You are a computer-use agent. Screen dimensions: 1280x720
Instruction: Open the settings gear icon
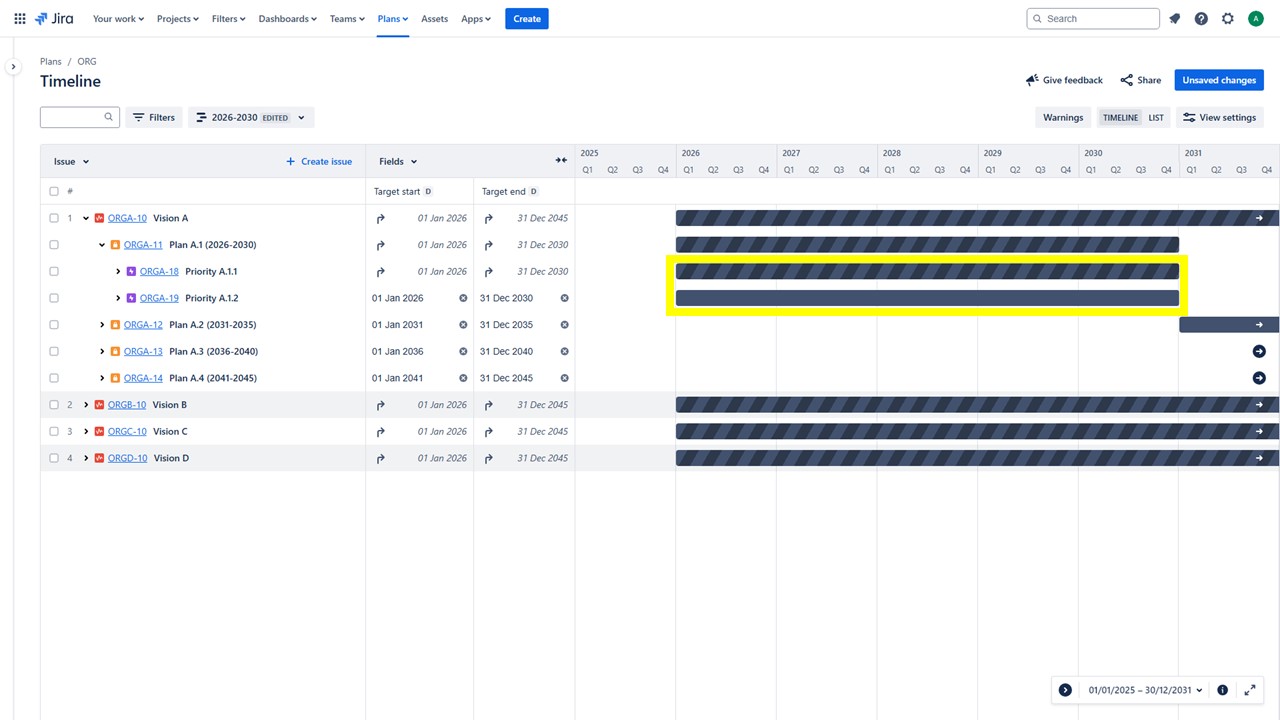tap(1228, 19)
